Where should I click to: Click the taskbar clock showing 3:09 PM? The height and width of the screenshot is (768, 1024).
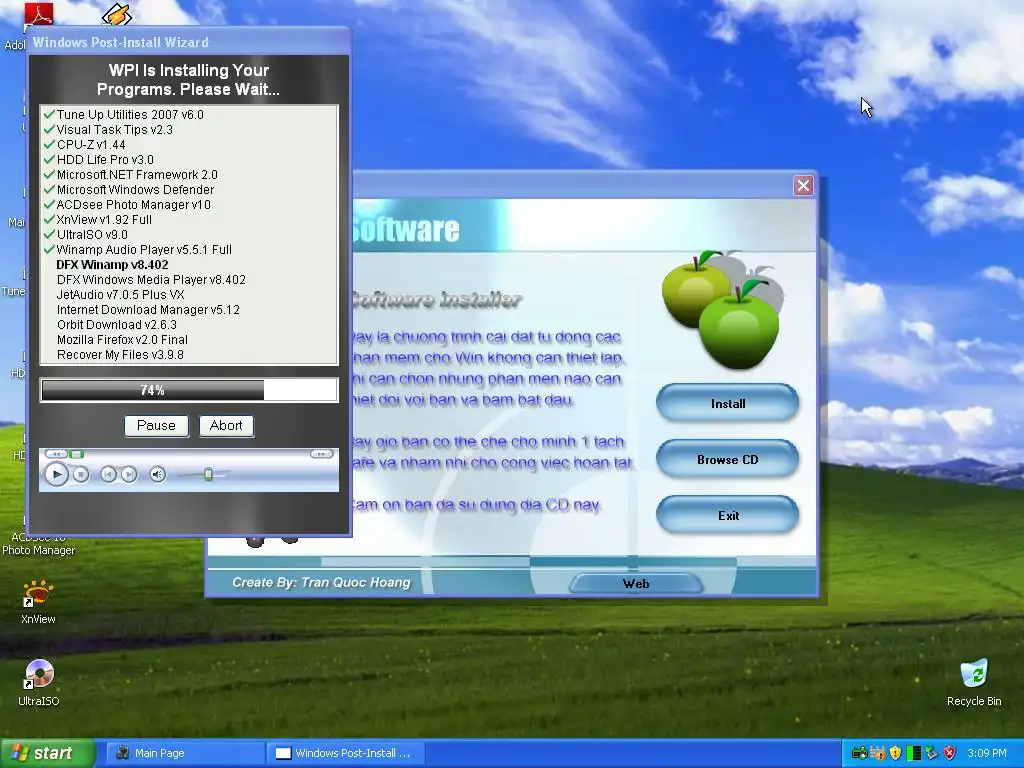[x=987, y=753]
